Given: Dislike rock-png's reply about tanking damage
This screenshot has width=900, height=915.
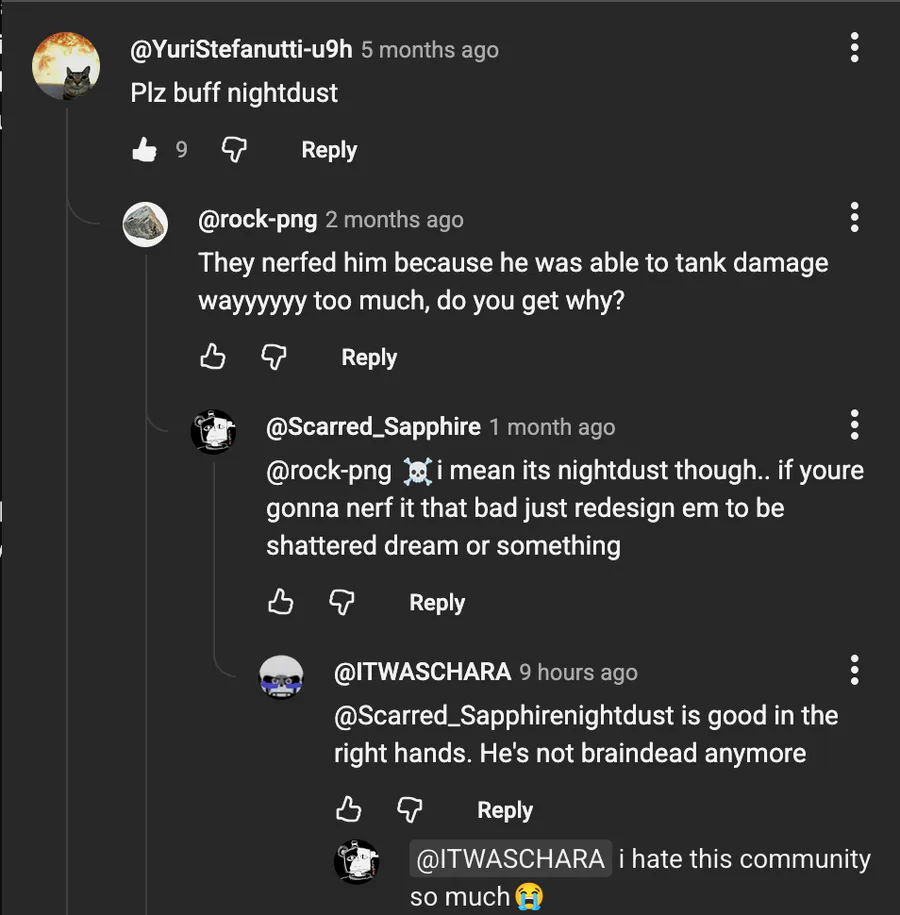Looking at the screenshot, I should [274, 357].
